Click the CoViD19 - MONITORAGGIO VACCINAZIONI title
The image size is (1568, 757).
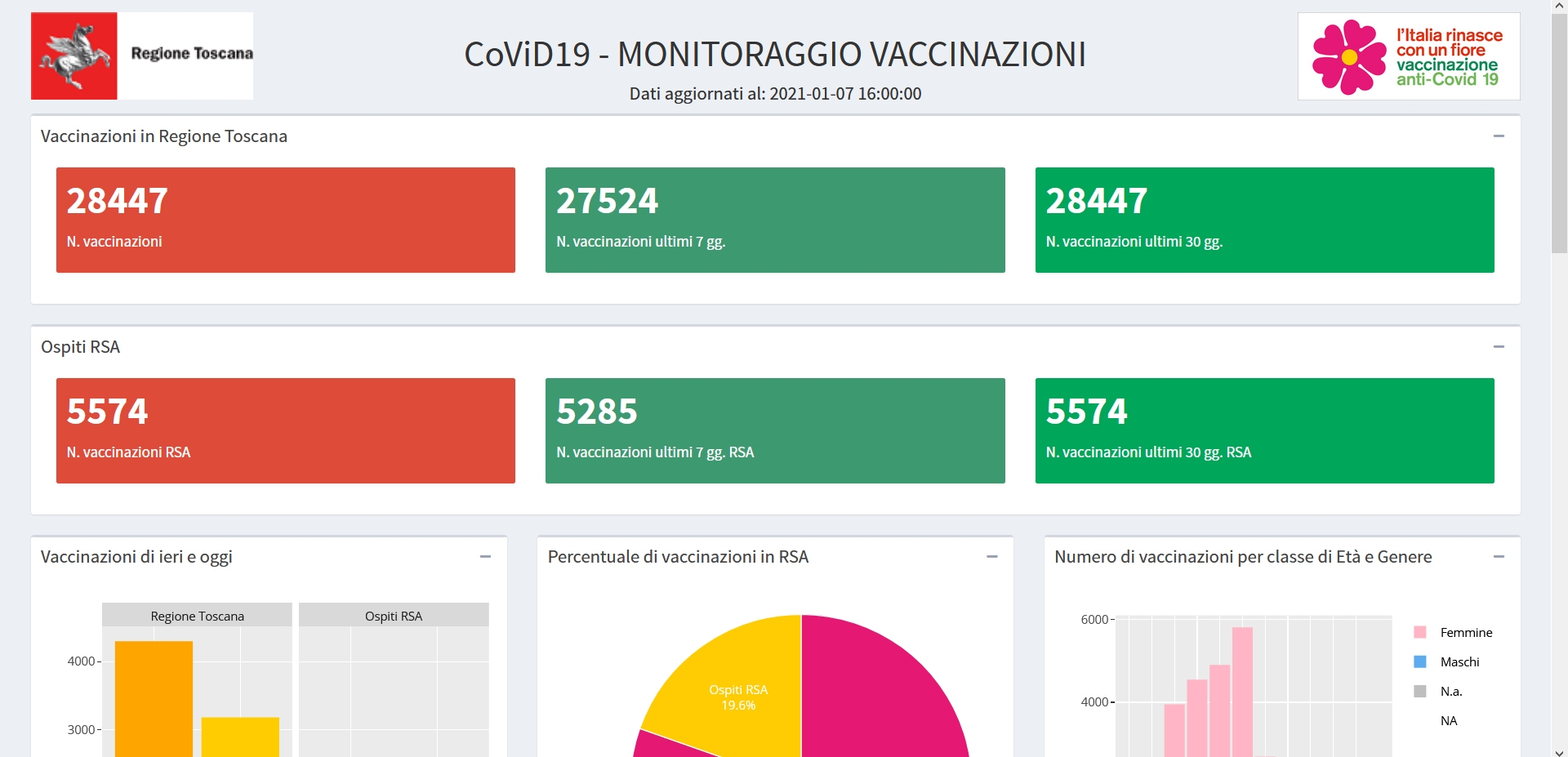click(x=775, y=54)
